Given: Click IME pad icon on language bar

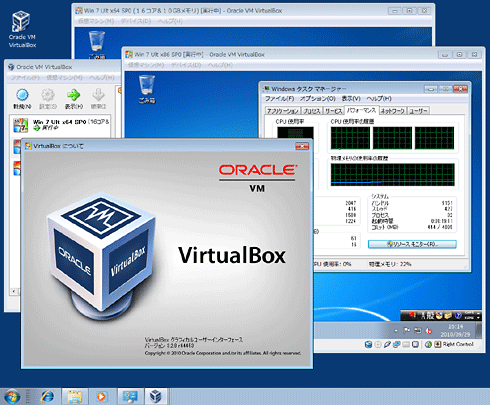Looking at the screenshot, I should pos(439,315).
